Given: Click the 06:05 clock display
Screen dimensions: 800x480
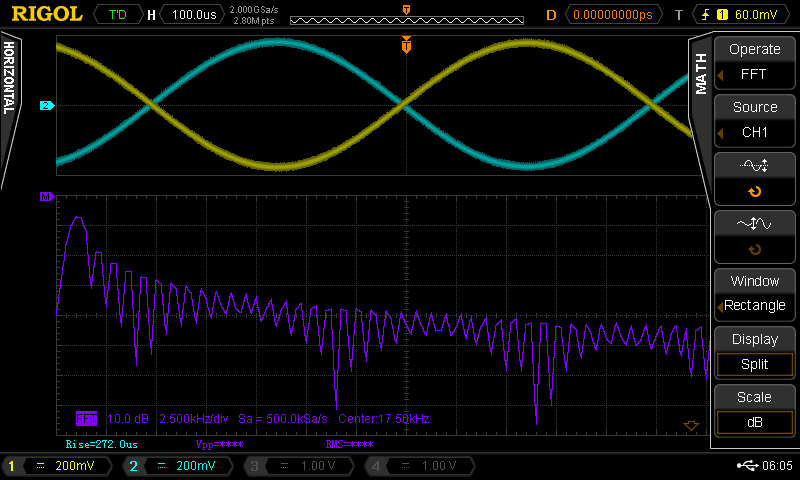Looking at the screenshot, I should pyautogui.click(x=777, y=466).
